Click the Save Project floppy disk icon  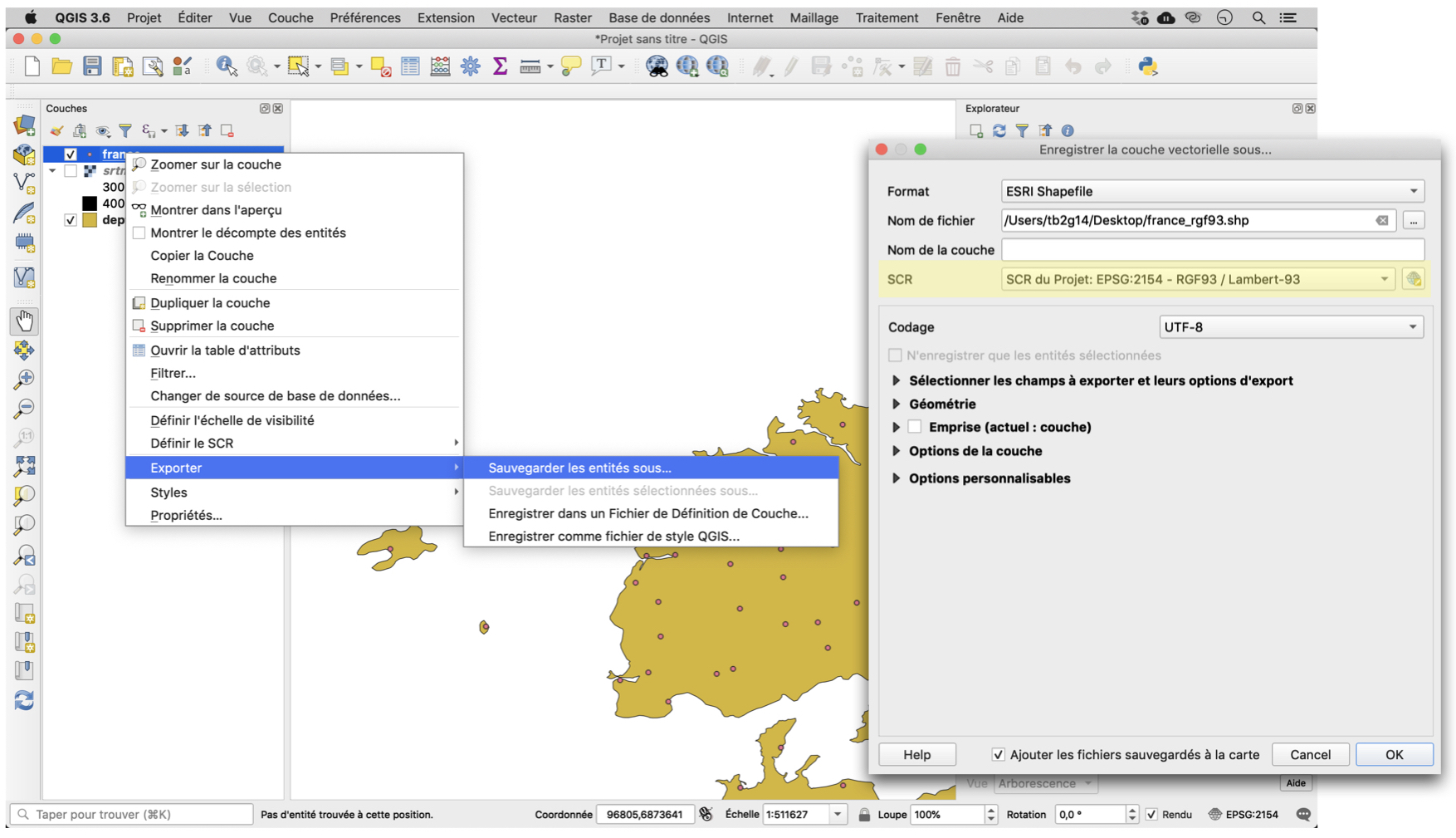(x=92, y=66)
